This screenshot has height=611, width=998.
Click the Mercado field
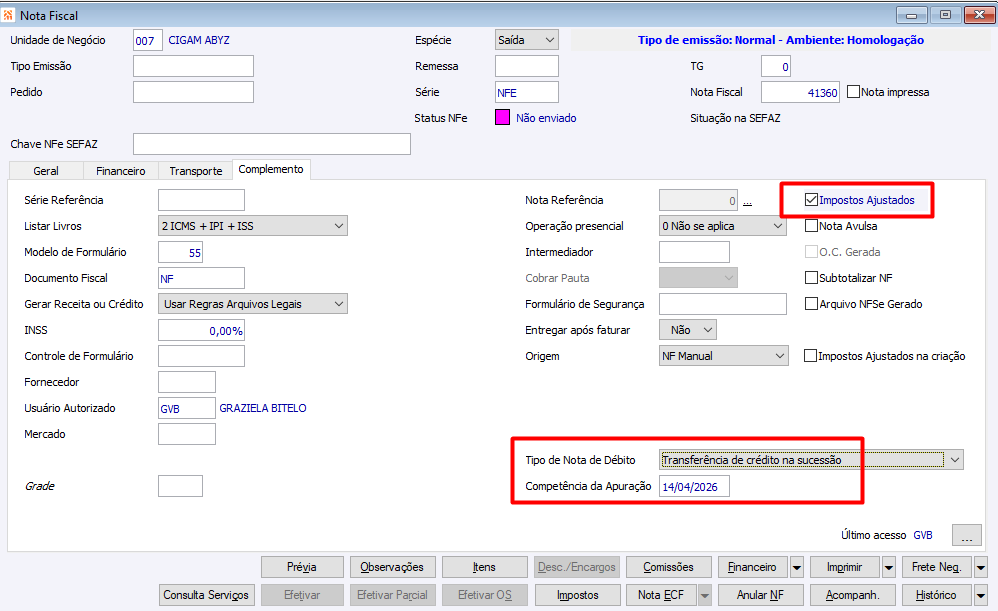pos(187,434)
